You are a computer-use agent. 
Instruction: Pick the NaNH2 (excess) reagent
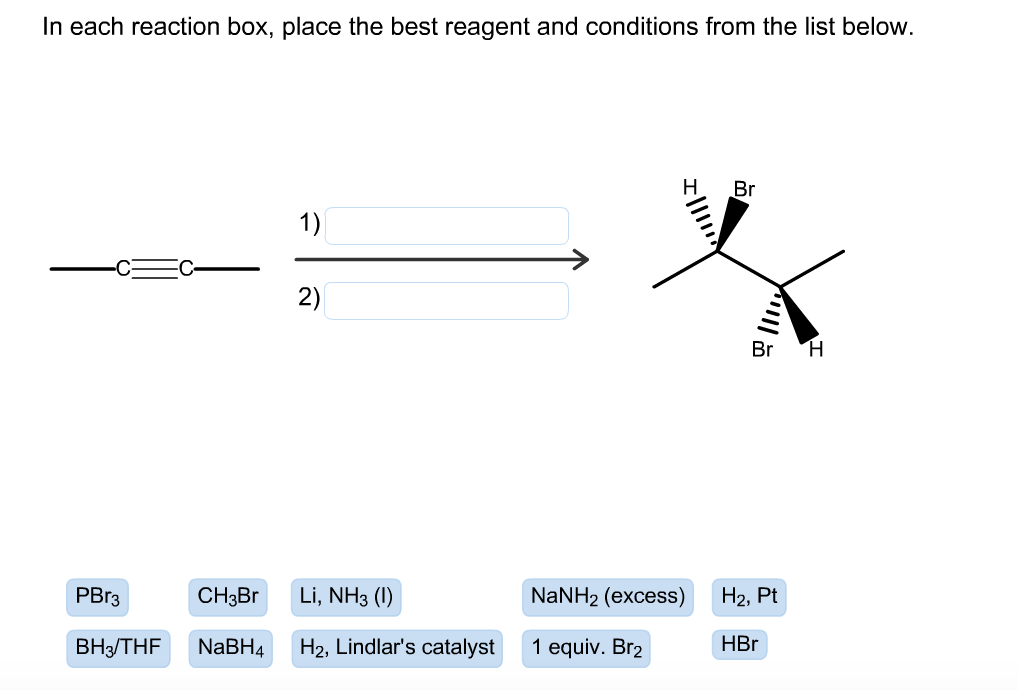point(608,597)
